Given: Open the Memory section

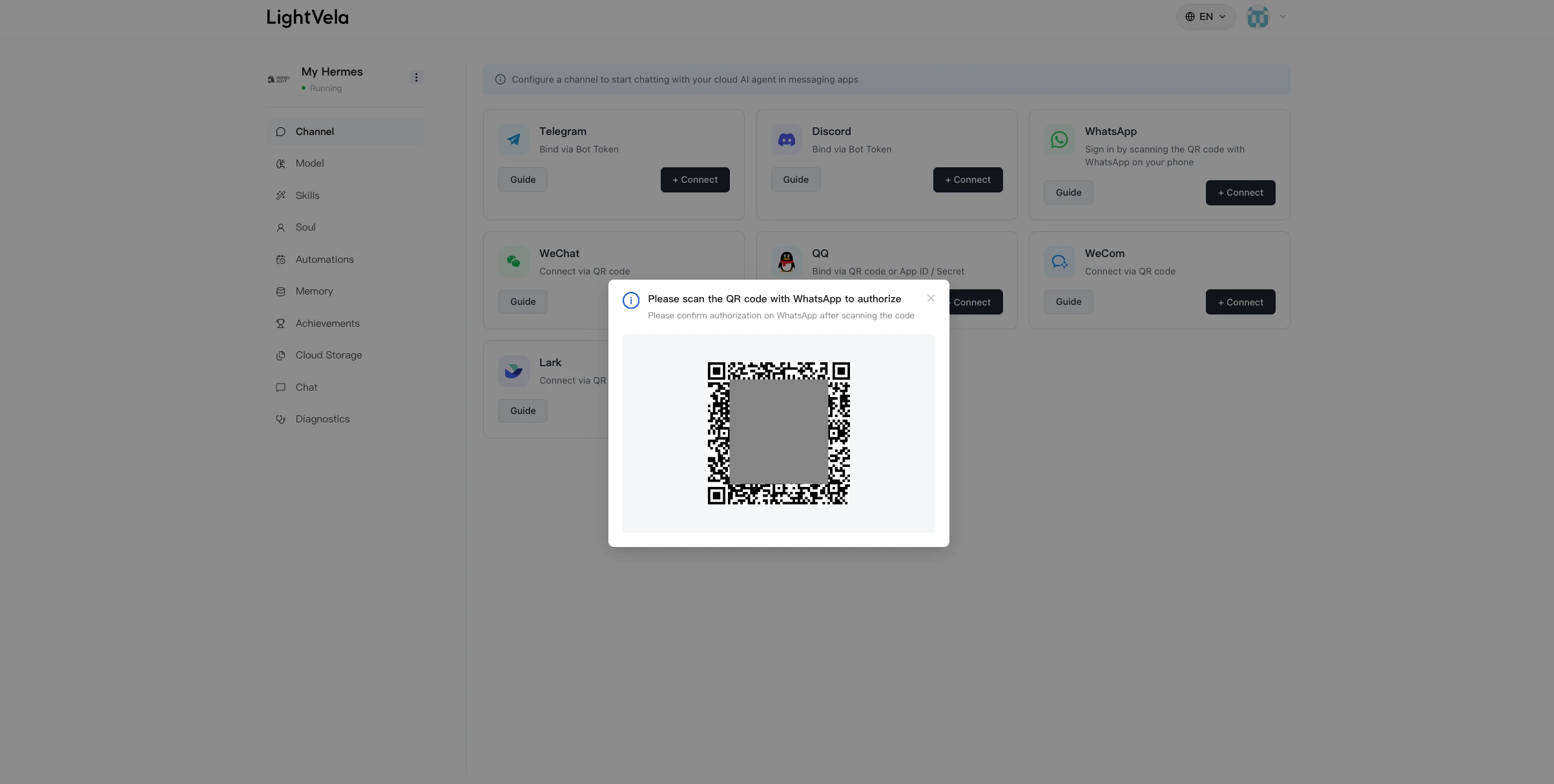Looking at the screenshot, I should click(345, 291).
